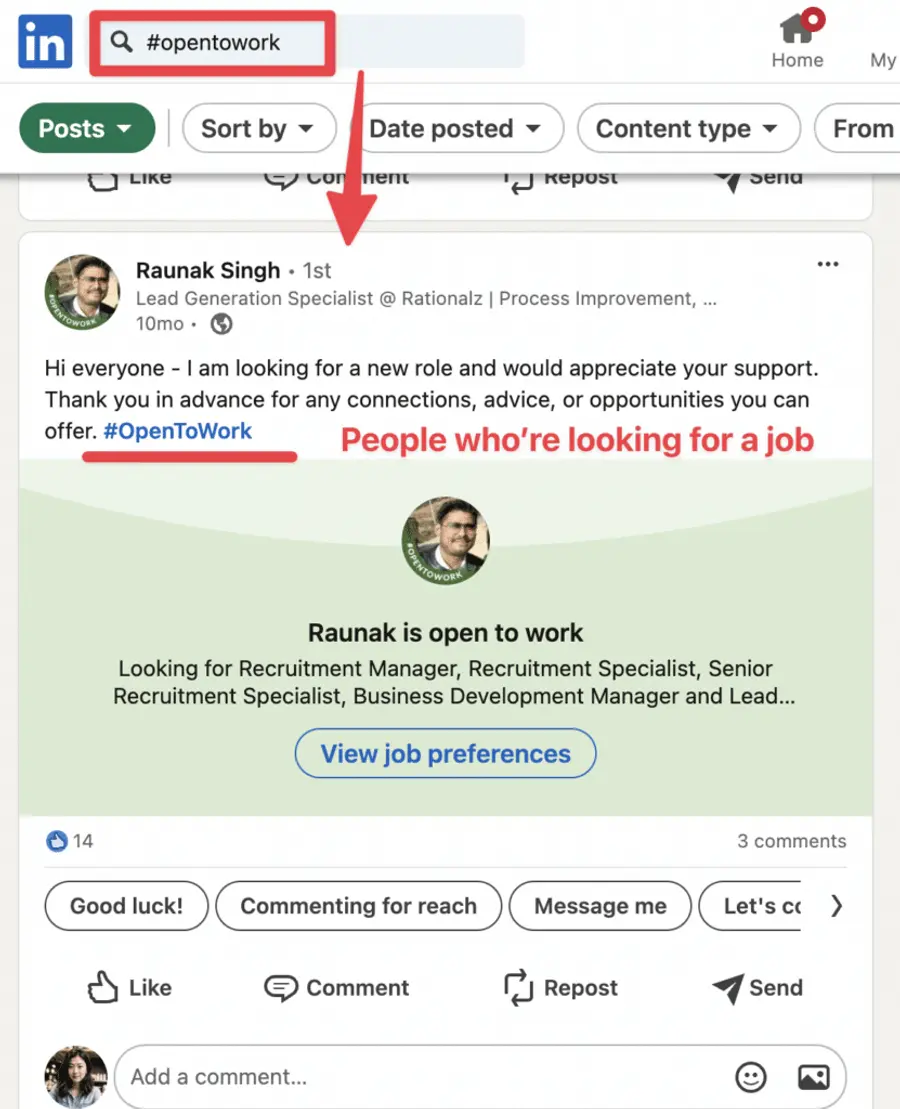
Task: Select the Posts filter tab
Action: click(87, 128)
